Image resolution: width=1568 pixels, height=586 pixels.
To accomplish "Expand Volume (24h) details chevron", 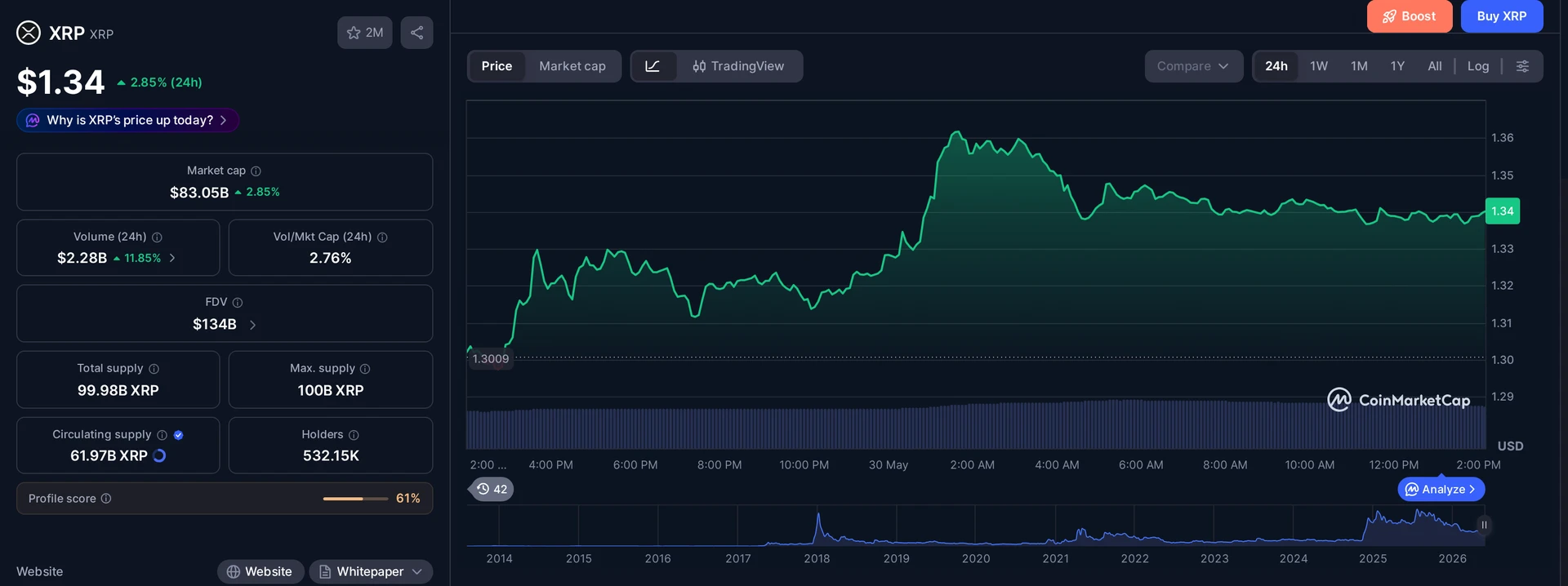I will (x=172, y=258).
